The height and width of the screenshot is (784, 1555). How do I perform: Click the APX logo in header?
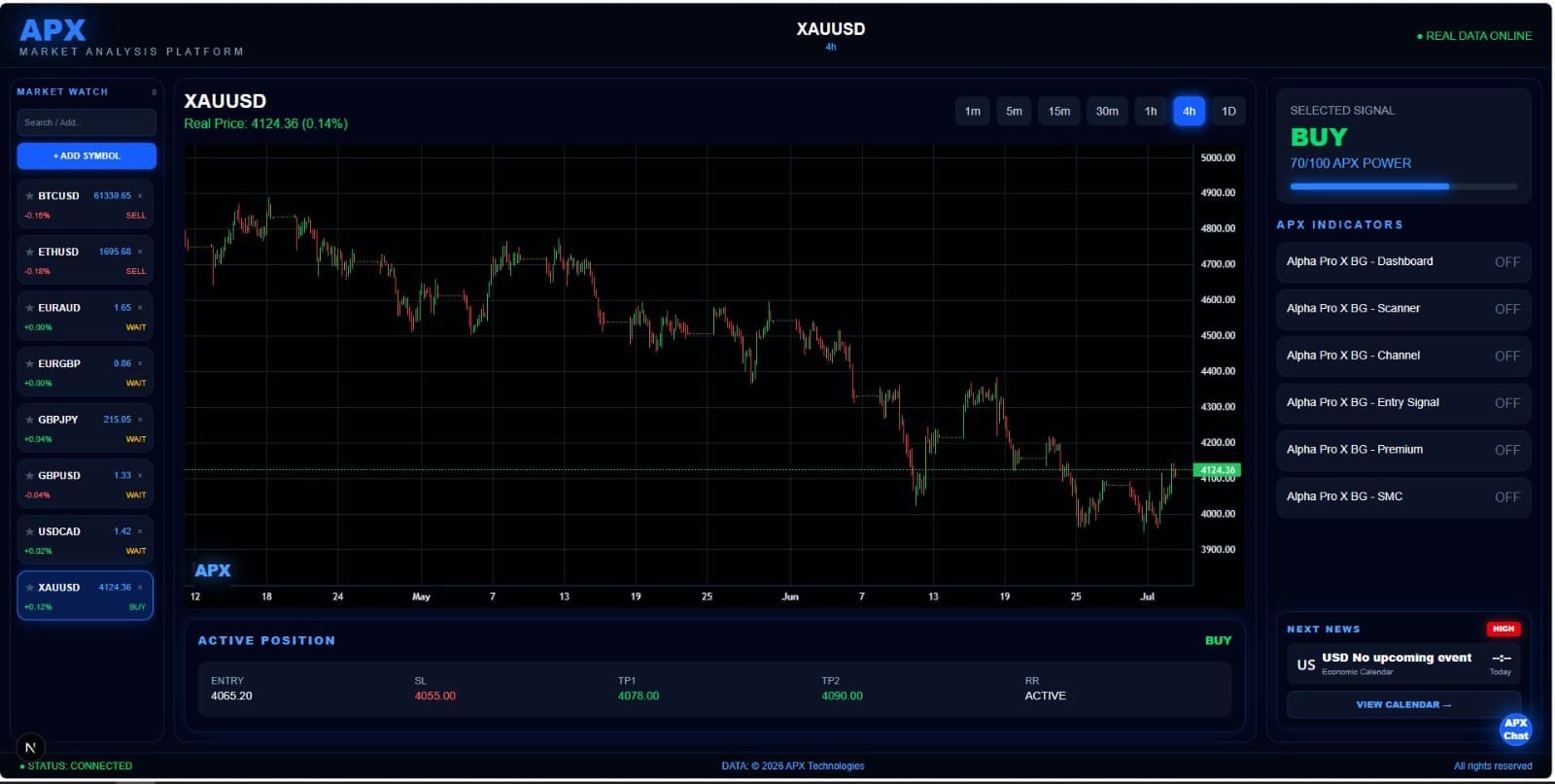52,30
